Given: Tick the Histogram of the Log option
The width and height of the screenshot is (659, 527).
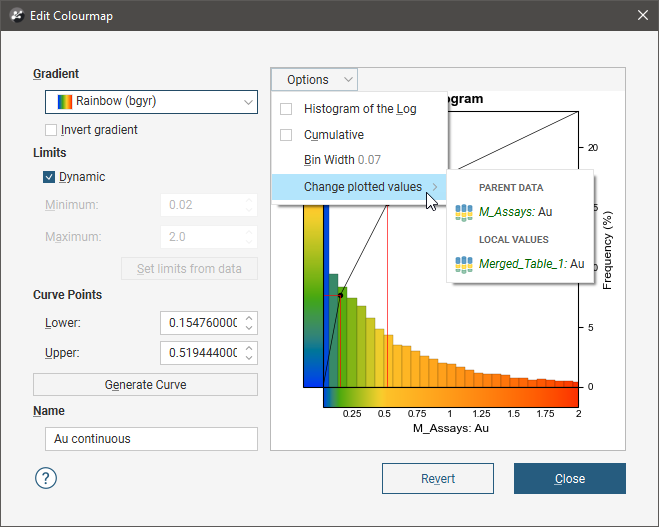Looking at the screenshot, I should (x=286, y=109).
